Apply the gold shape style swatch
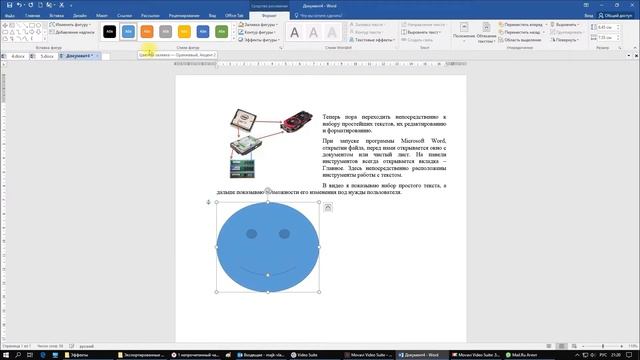640x360 pixels. pyautogui.click(x=184, y=31)
